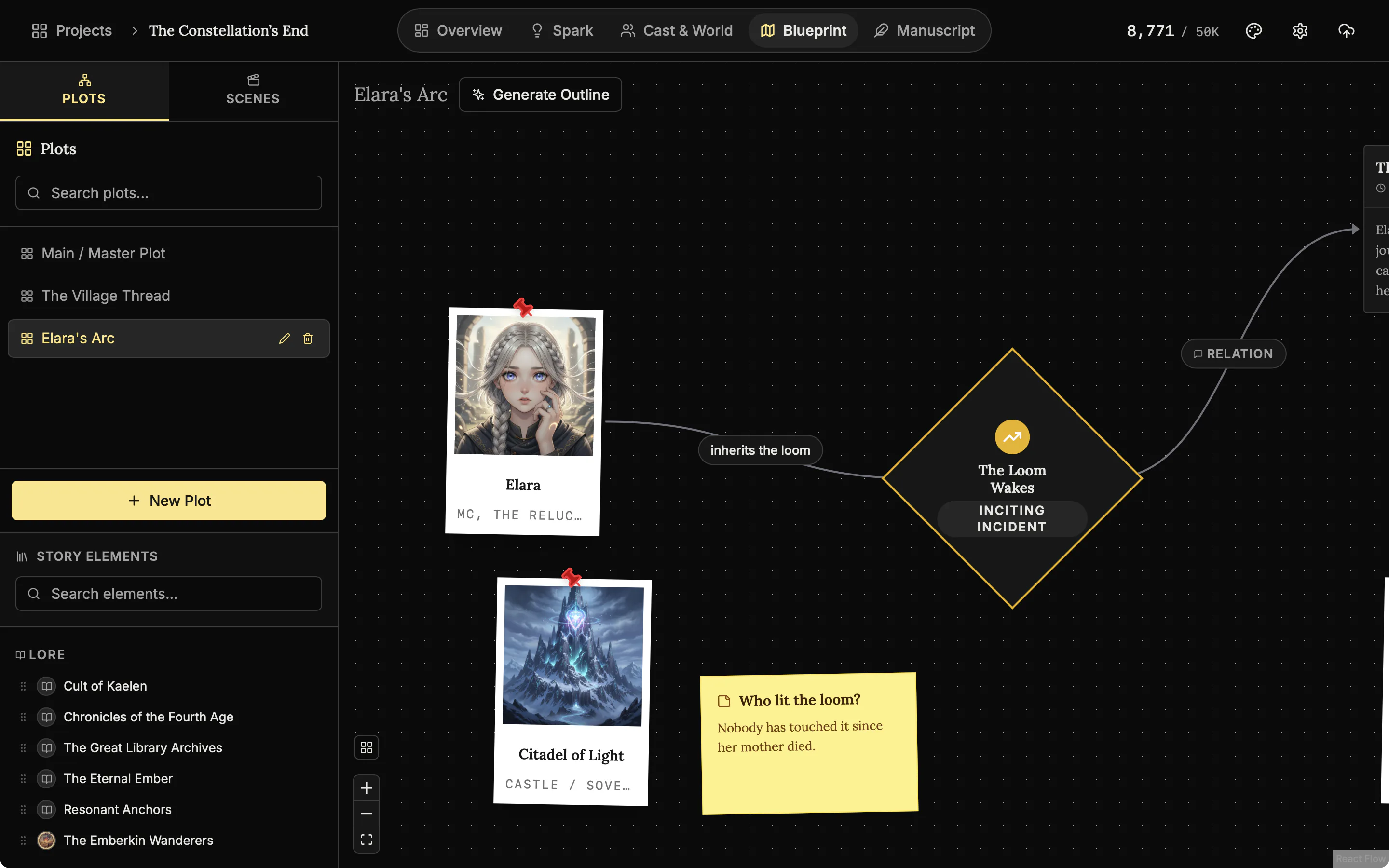The width and height of the screenshot is (1389, 868).
Task: Click the Who lit the loom note
Action: (809, 743)
